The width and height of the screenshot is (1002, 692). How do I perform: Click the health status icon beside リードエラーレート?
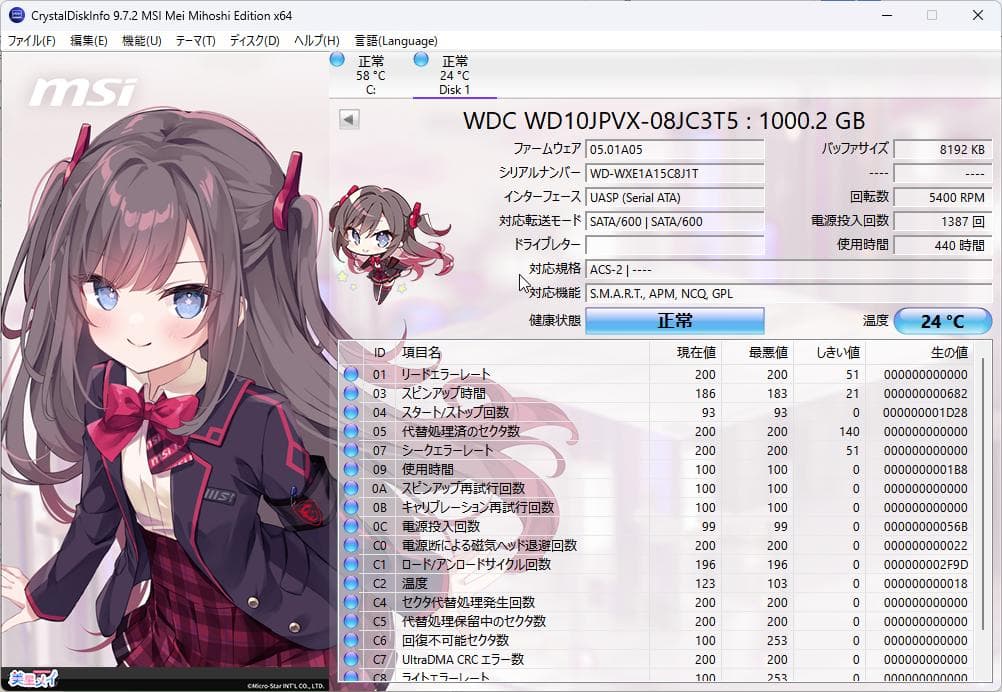click(352, 374)
